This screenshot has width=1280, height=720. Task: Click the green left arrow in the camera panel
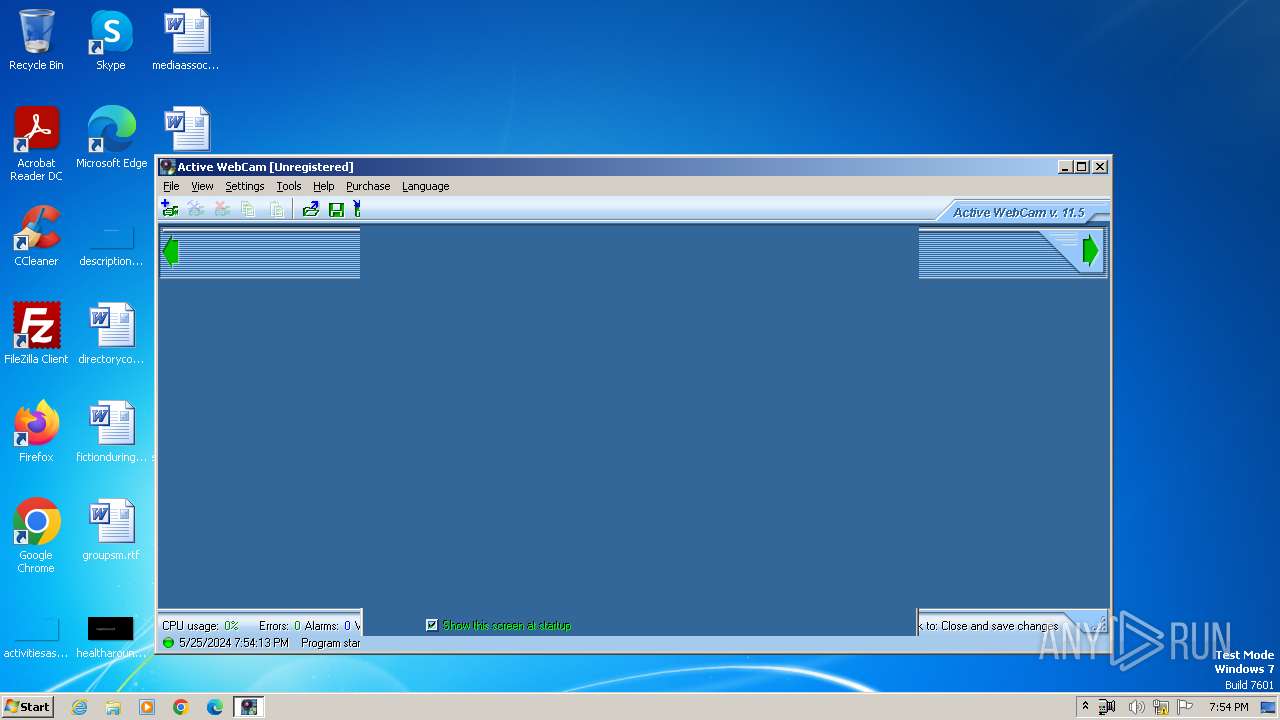pos(170,251)
